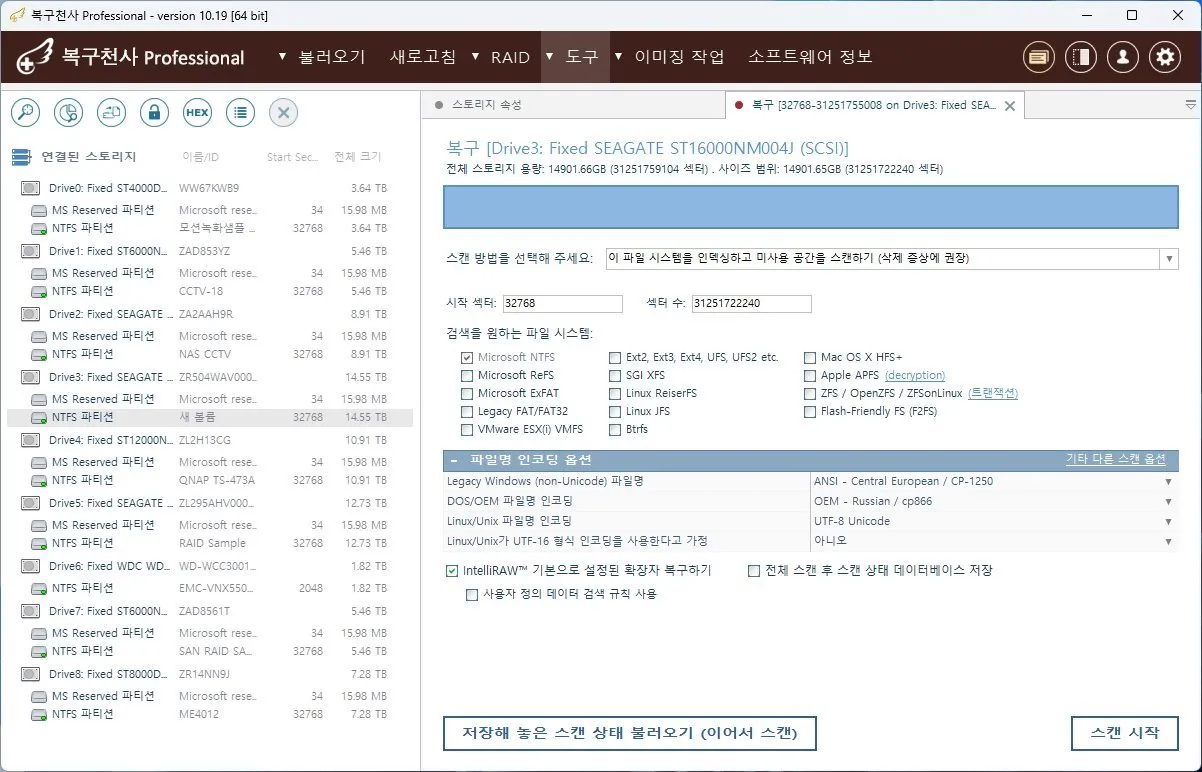The width and height of the screenshot is (1202, 772).
Task: Click the 복구천사 angel logo
Action: (x=34, y=57)
